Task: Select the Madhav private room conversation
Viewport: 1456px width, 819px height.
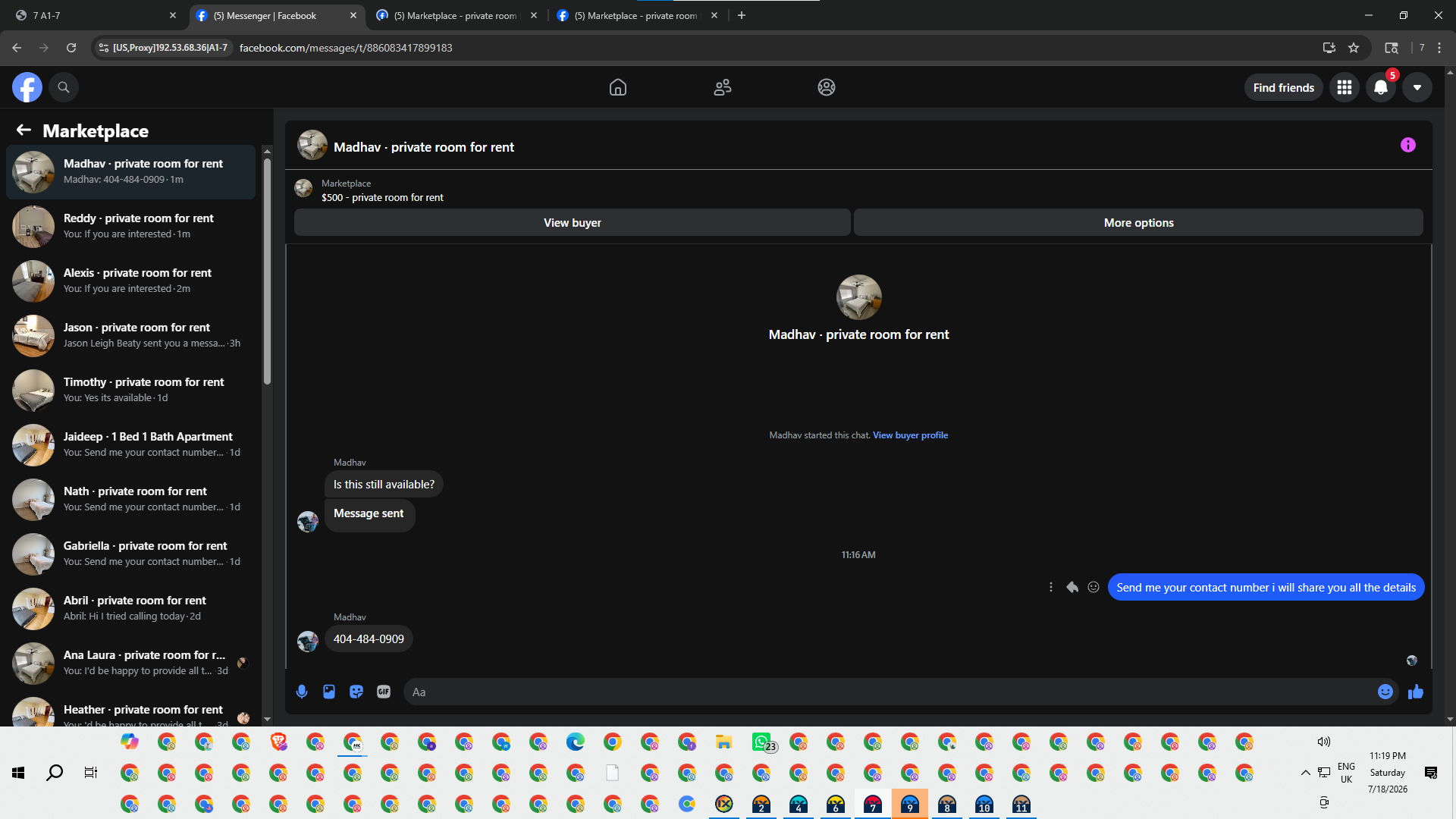Action: (x=131, y=172)
